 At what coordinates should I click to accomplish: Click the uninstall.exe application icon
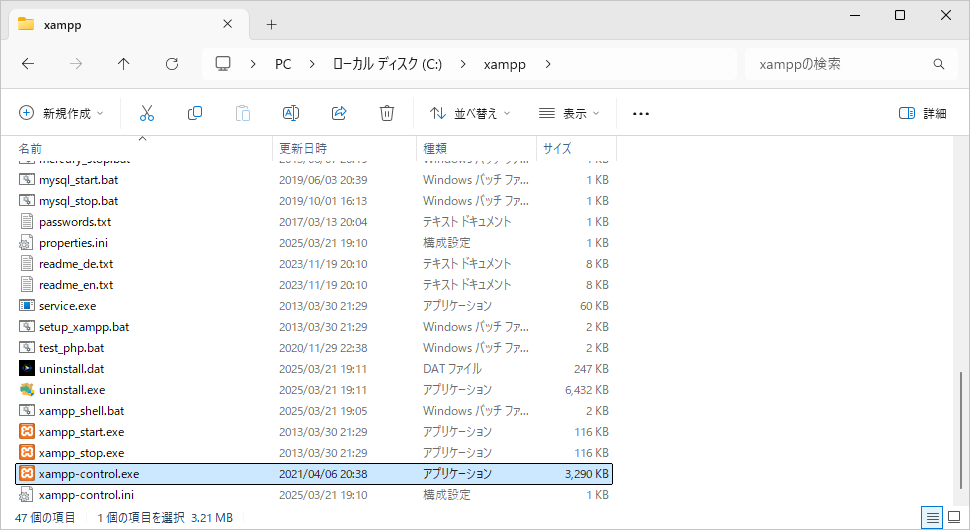27,390
